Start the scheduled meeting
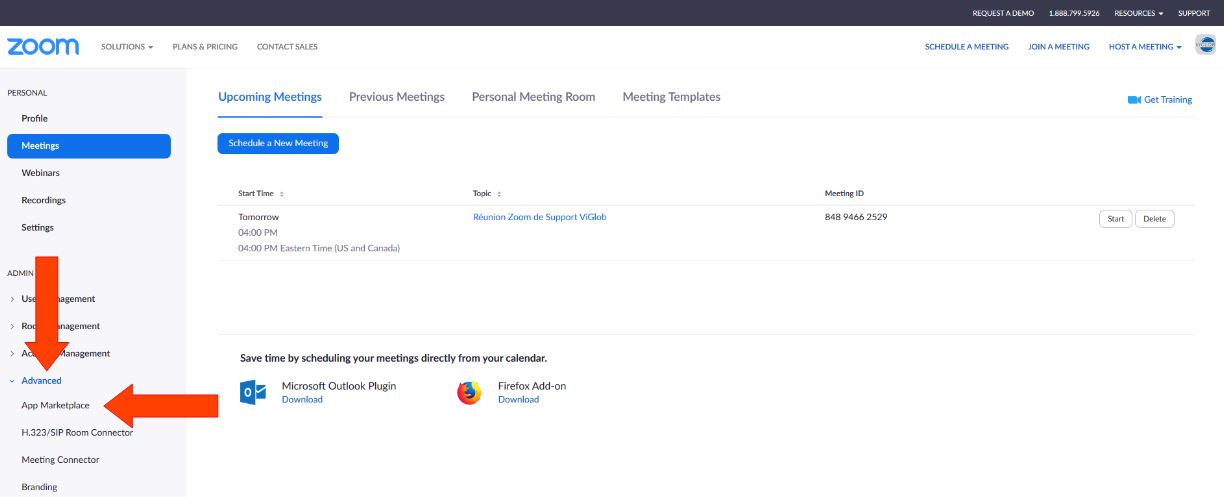This screenshot has height=497, width=1224. click(1116, 219)
